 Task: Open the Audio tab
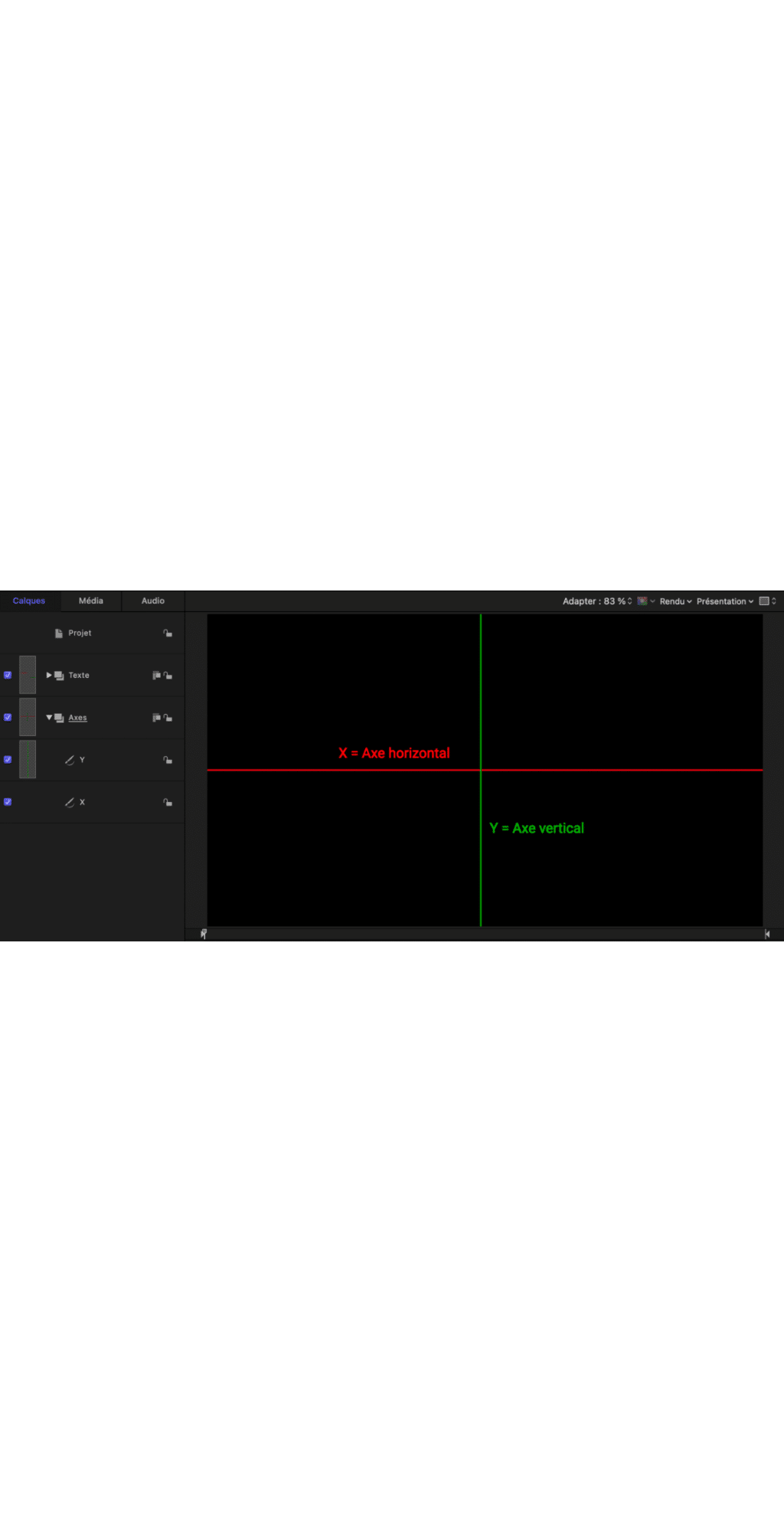153,601
